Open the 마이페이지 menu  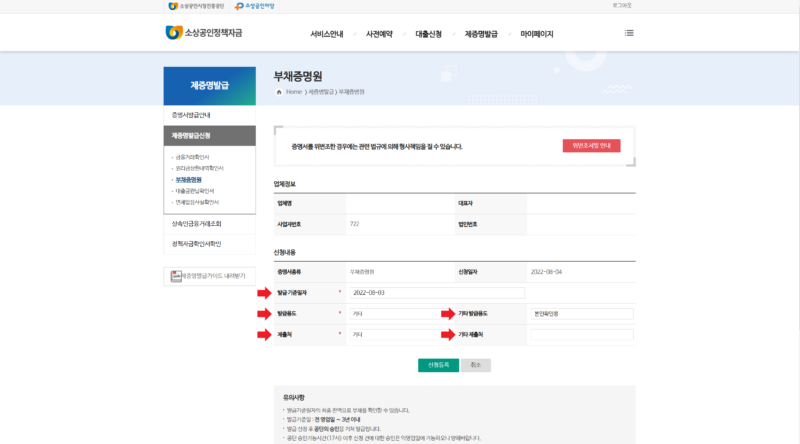tap(537, 34)
